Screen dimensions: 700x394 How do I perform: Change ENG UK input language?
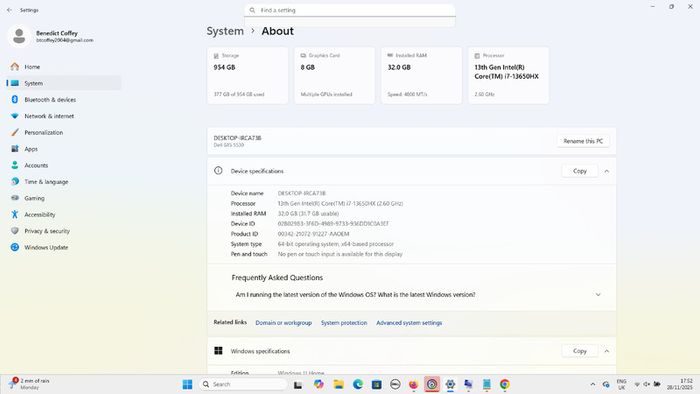621,384
